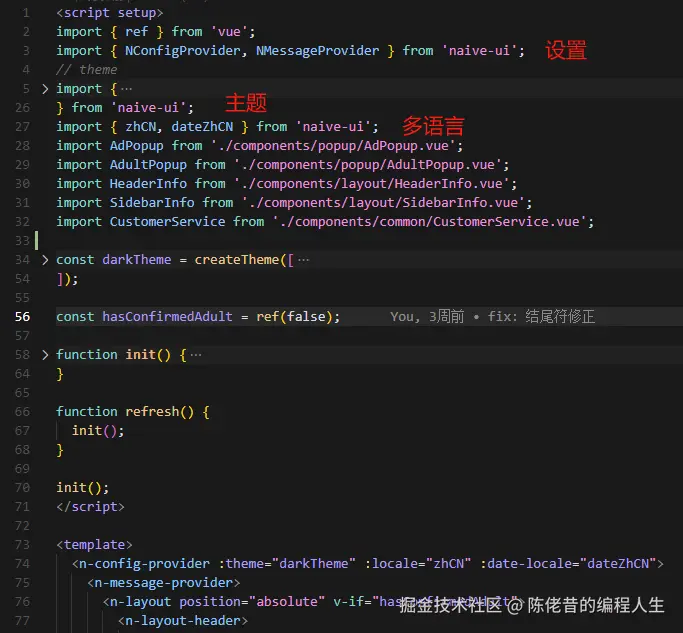Click 'refresh' function name on line 66
This screenshot has height=633, width=683.
click(x=152, y=412)
